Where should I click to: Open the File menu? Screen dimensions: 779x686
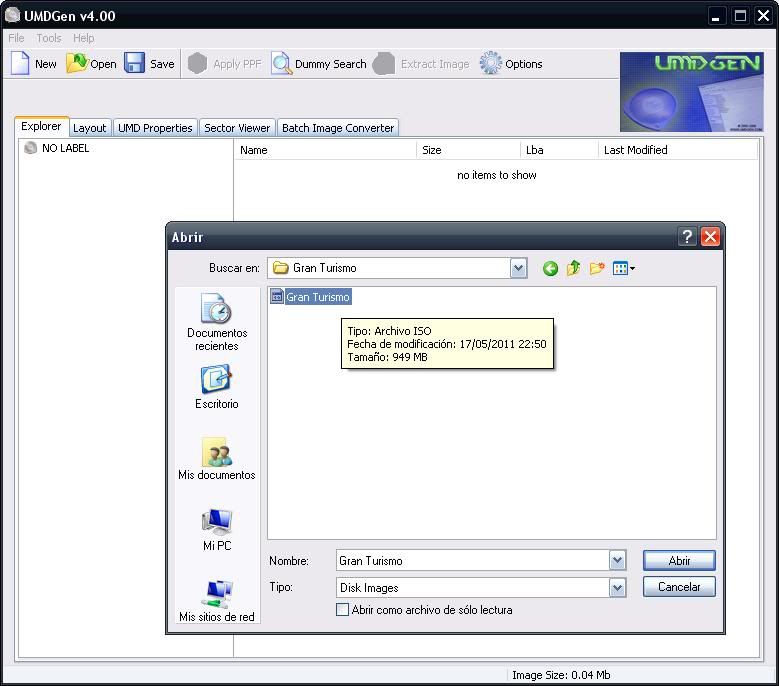pos(16,38)
